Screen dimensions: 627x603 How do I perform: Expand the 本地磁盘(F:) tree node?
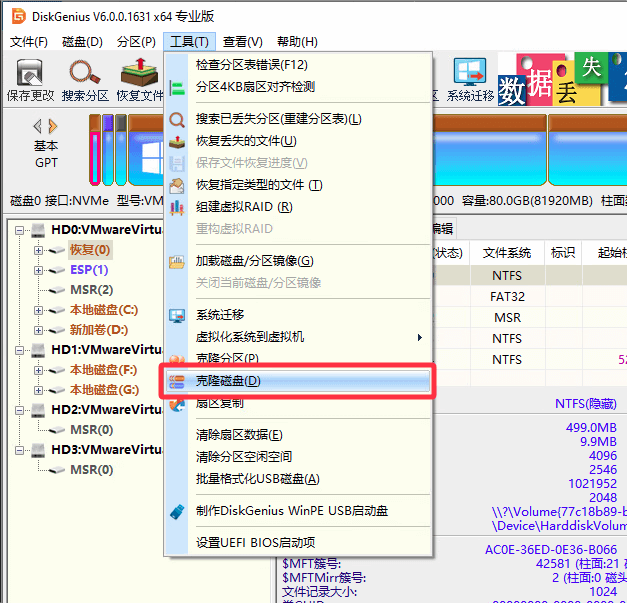pyautogui.click(x=38, y=370)
